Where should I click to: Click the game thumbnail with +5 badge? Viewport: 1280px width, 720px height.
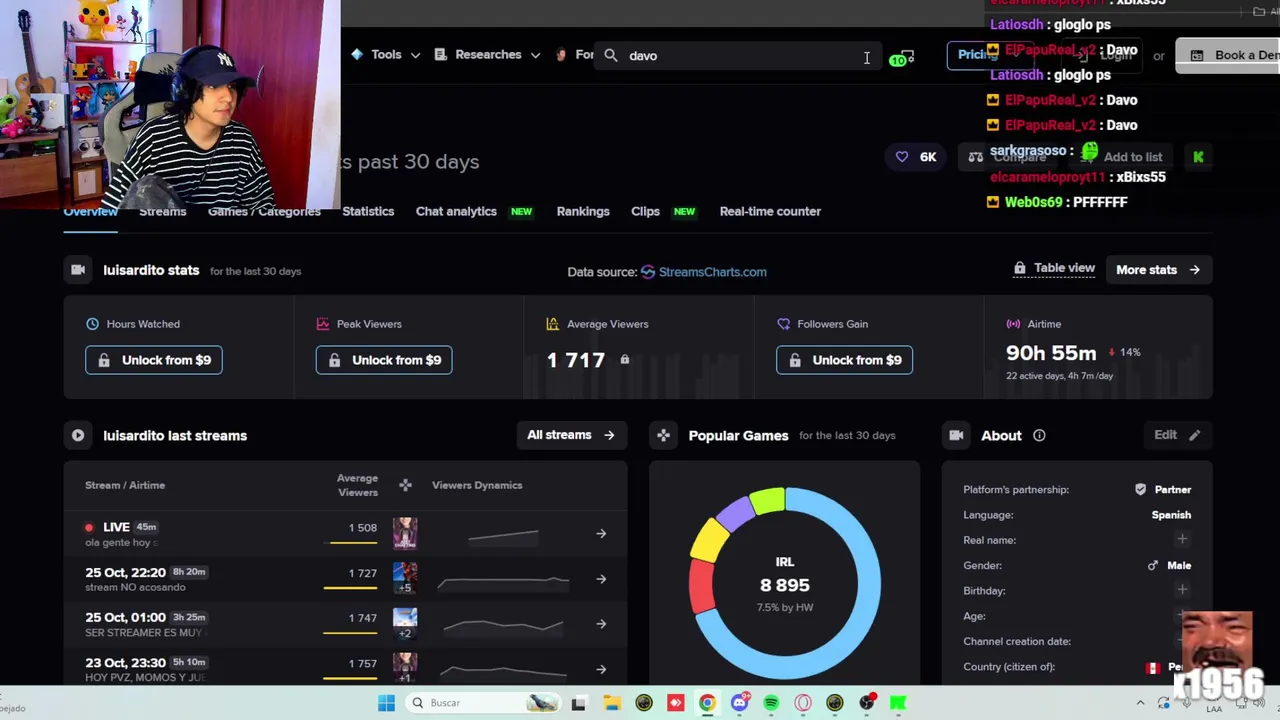(405, 578)
